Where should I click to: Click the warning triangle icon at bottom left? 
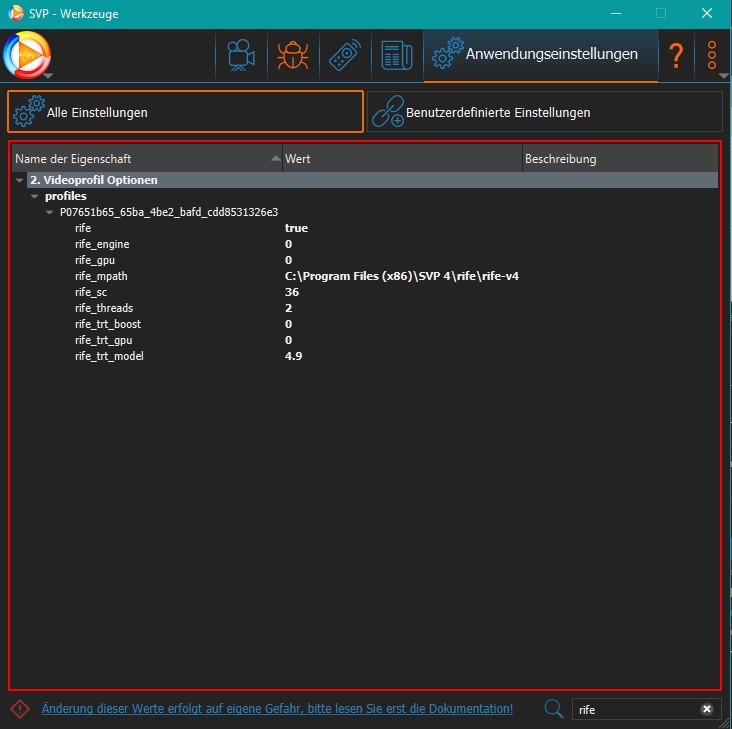(x=20, y=708)
